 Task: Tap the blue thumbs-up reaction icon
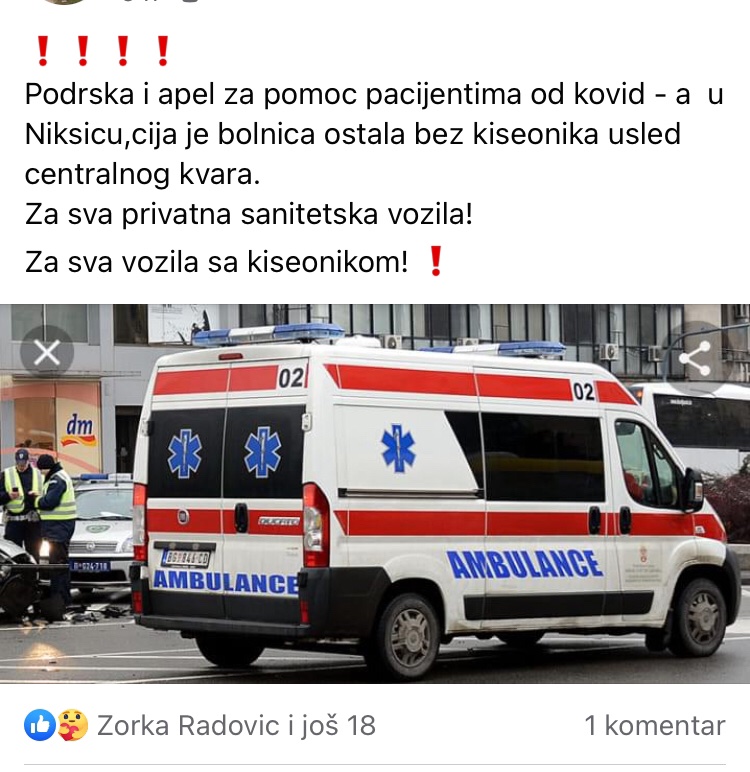(x=40, y=725)
